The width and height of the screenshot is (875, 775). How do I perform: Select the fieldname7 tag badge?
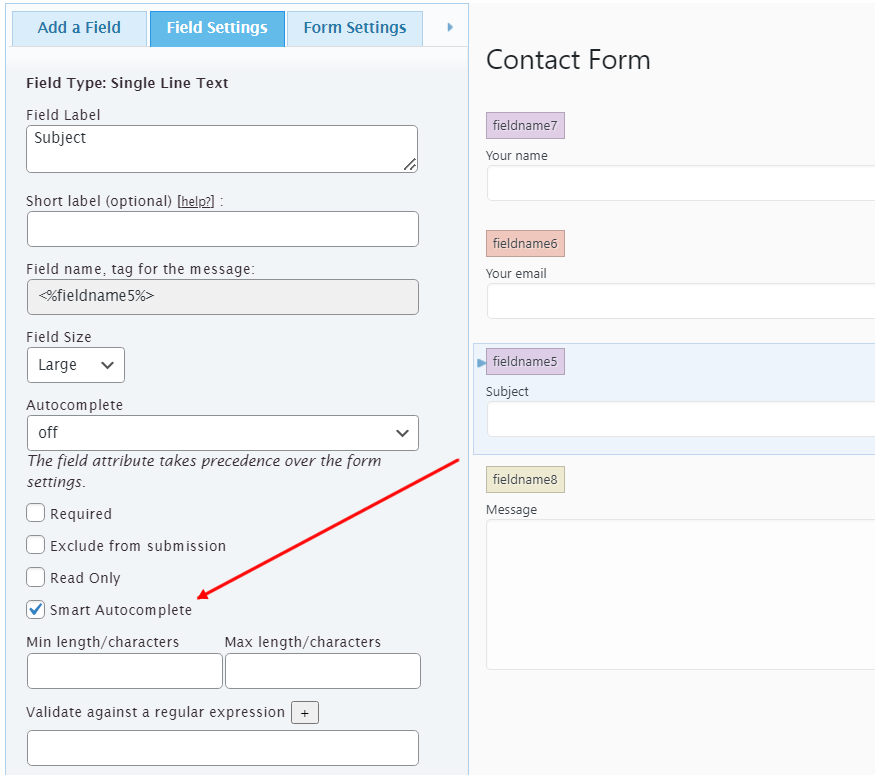point(525,125)
